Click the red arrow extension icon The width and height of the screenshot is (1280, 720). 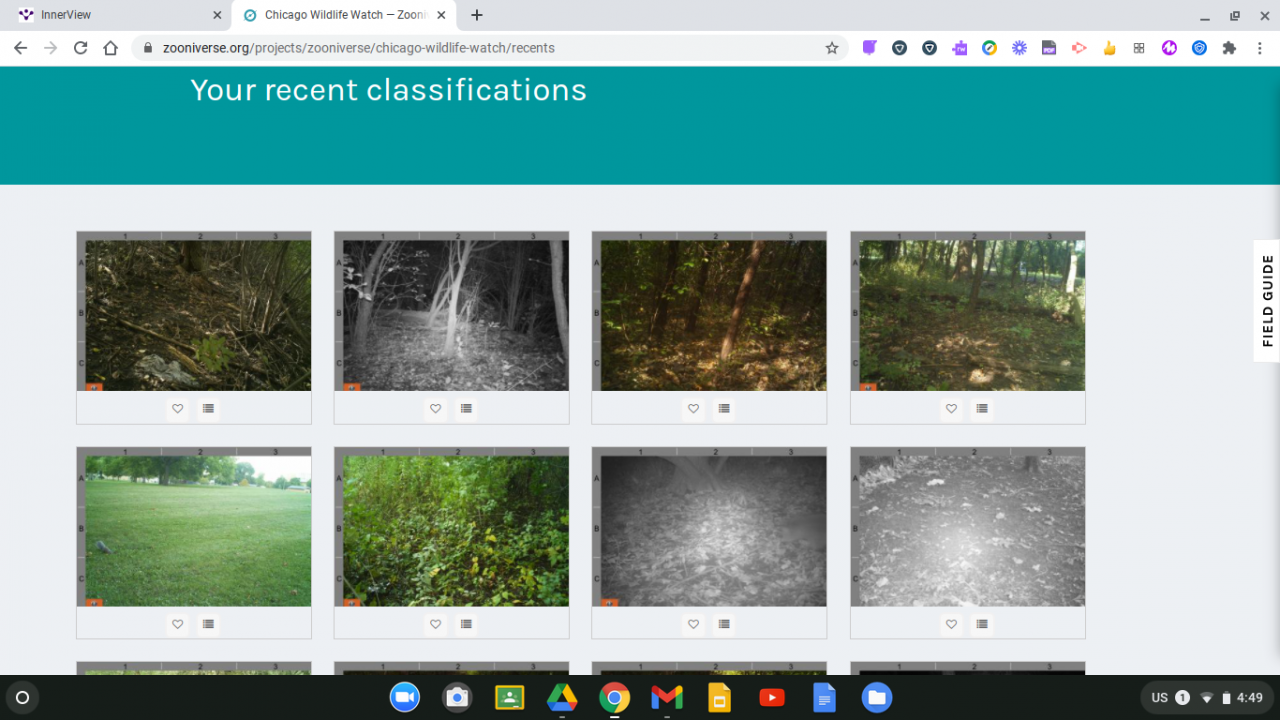[1079, 48]
